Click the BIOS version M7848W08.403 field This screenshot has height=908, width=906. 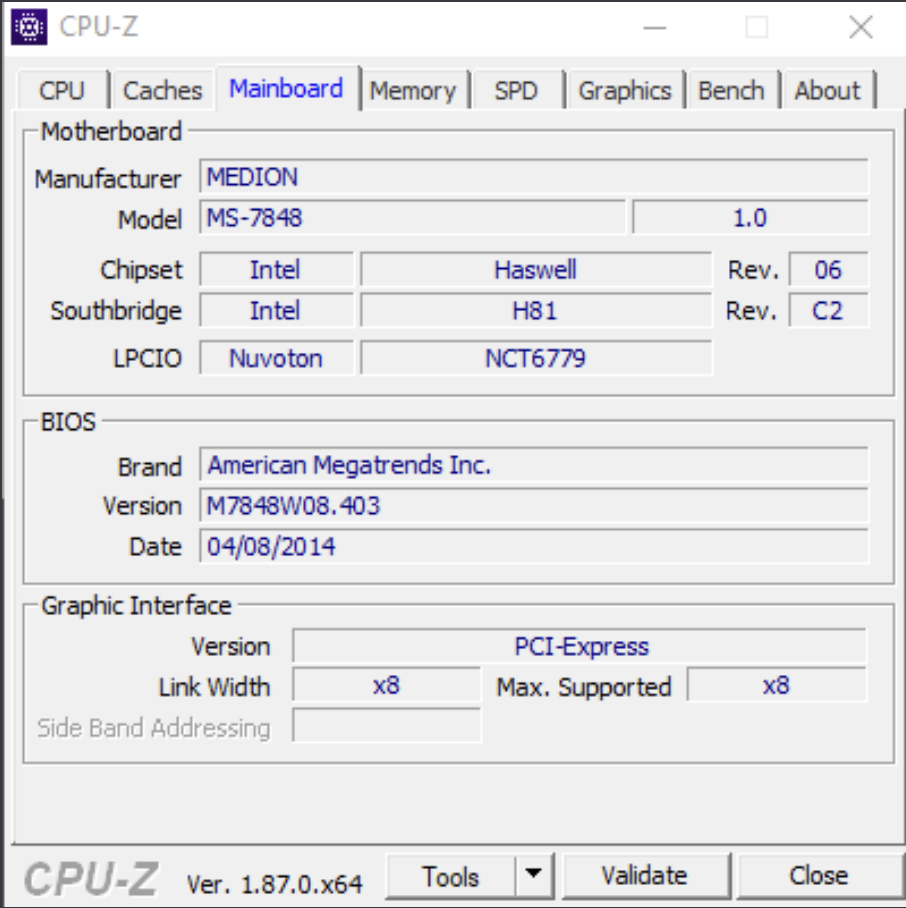(x=534, y=505)
